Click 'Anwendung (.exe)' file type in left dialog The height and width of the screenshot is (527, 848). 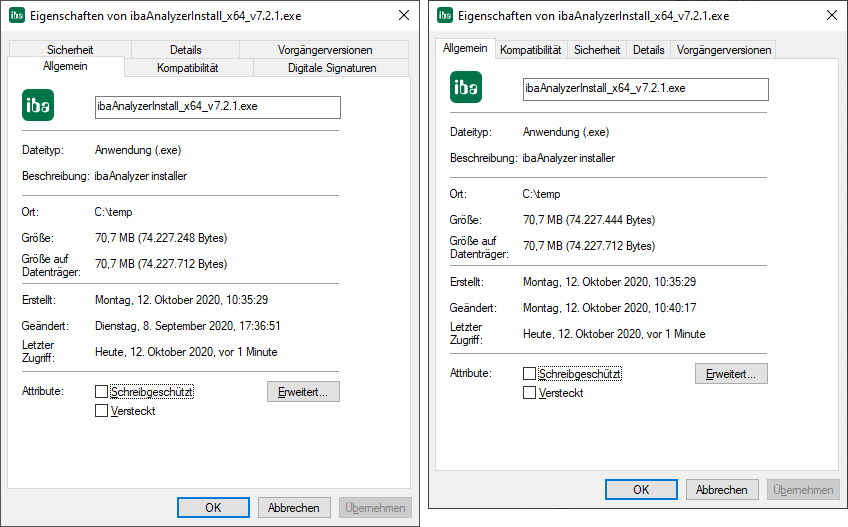138,150
